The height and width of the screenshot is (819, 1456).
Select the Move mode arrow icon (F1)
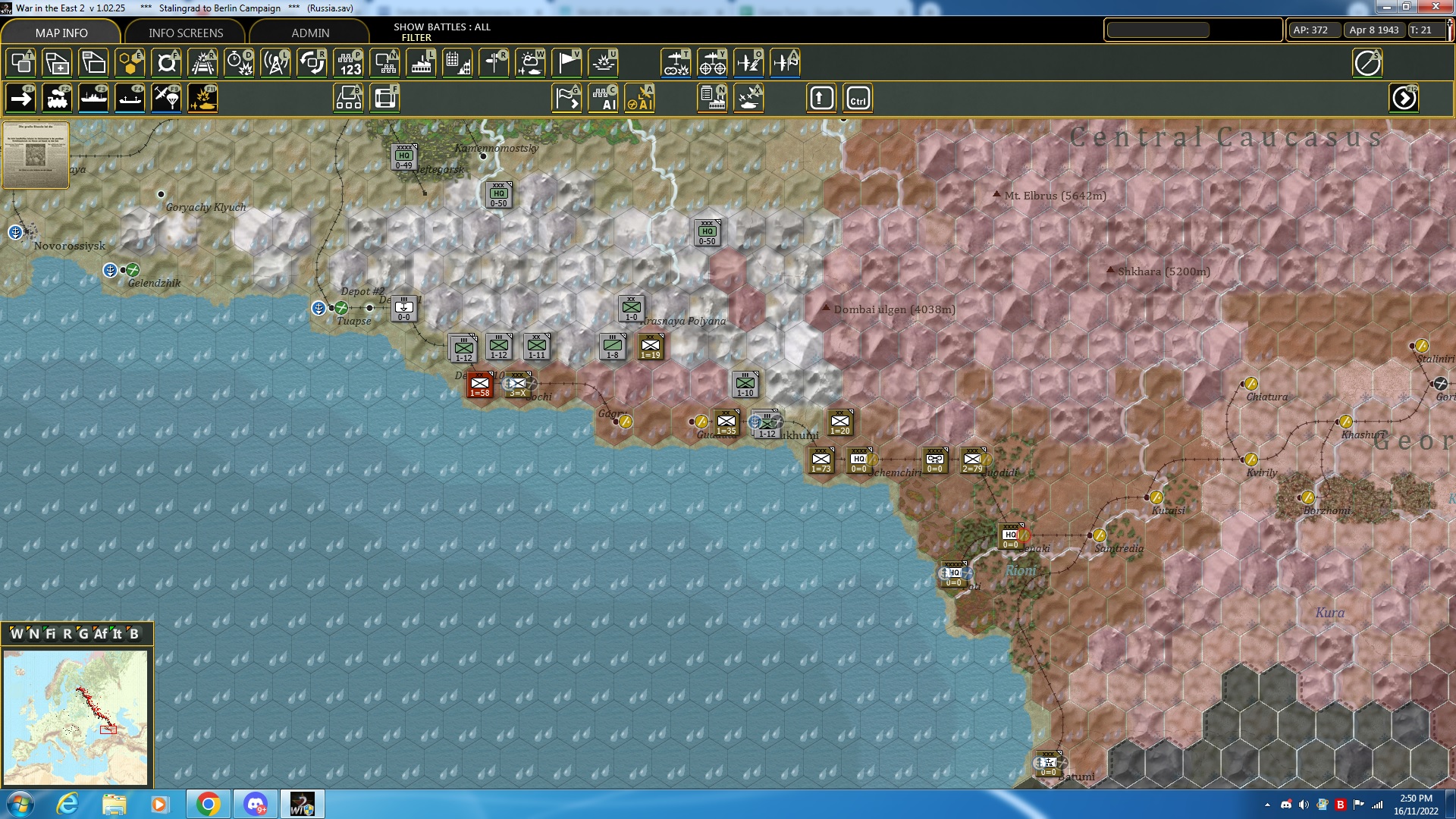point(21,99)
